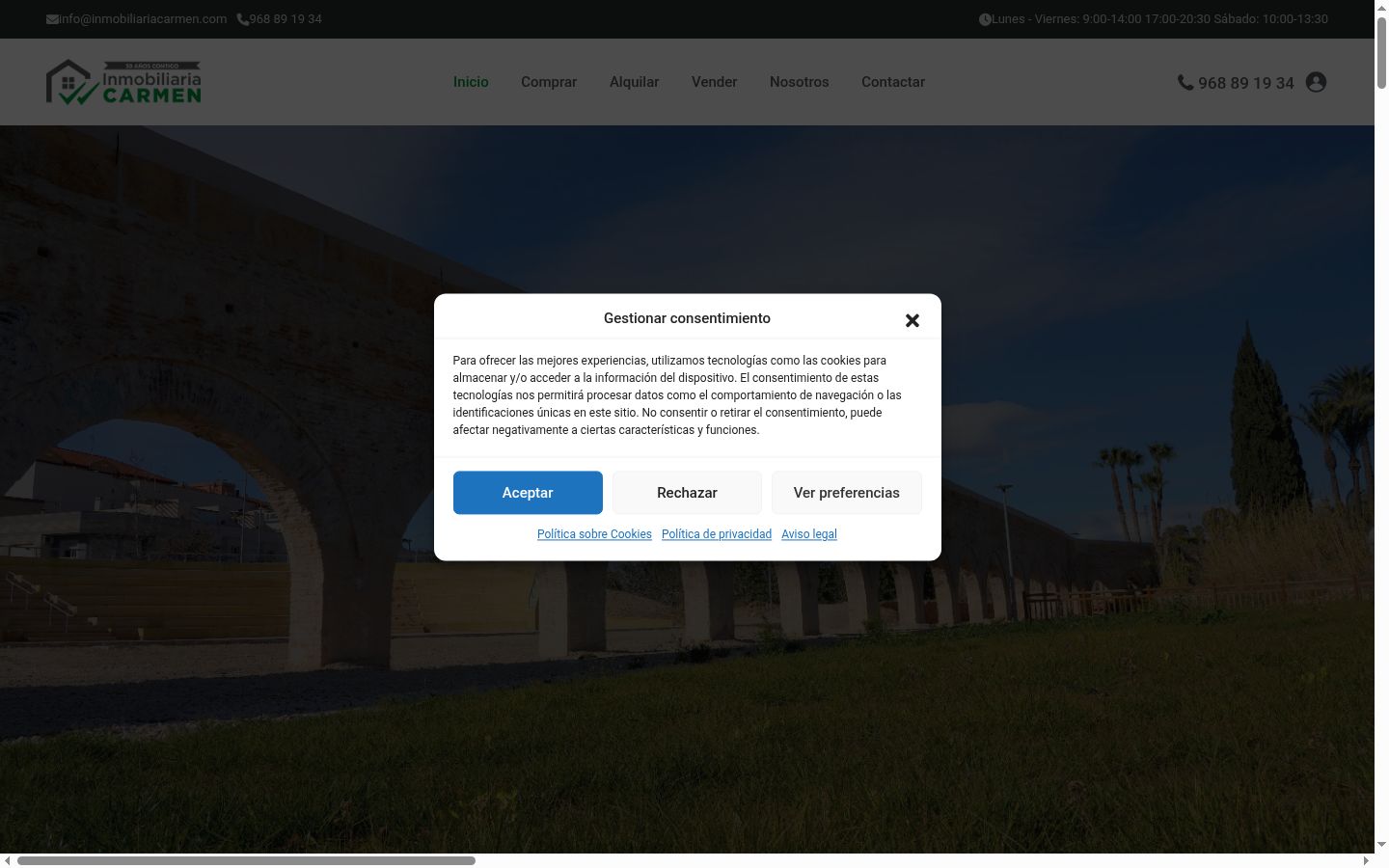Screen dimensions: 1389x868
Task: Click the header phone number beside account icon
Action: click(1236, 83)
